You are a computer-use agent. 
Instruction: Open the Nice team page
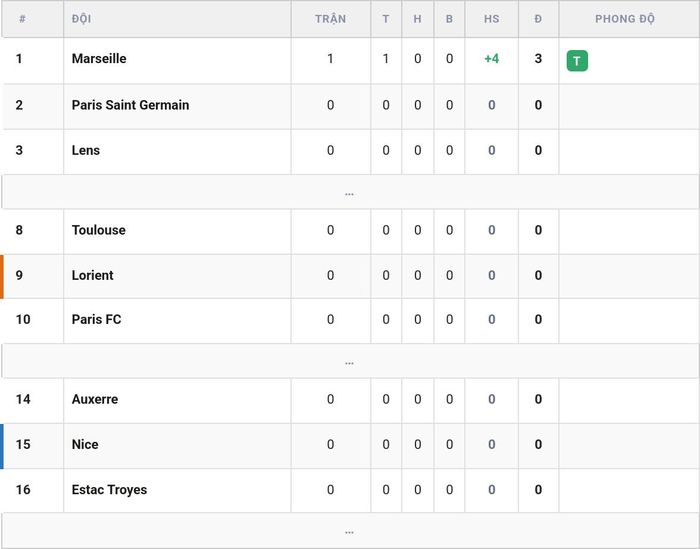pyautogui.click(x=85, y=445)
